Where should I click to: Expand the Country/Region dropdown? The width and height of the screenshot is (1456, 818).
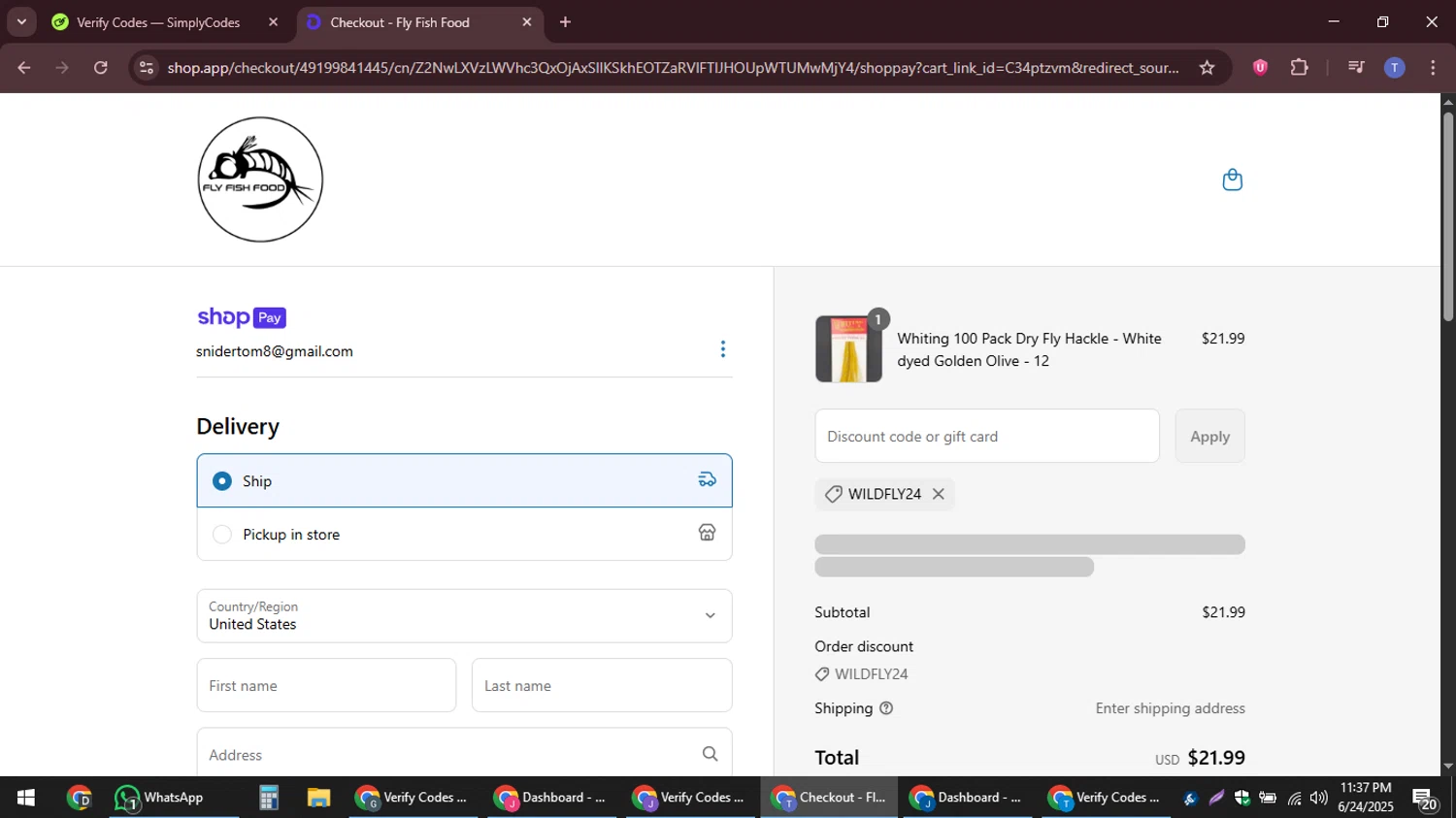tap(464, 615)
